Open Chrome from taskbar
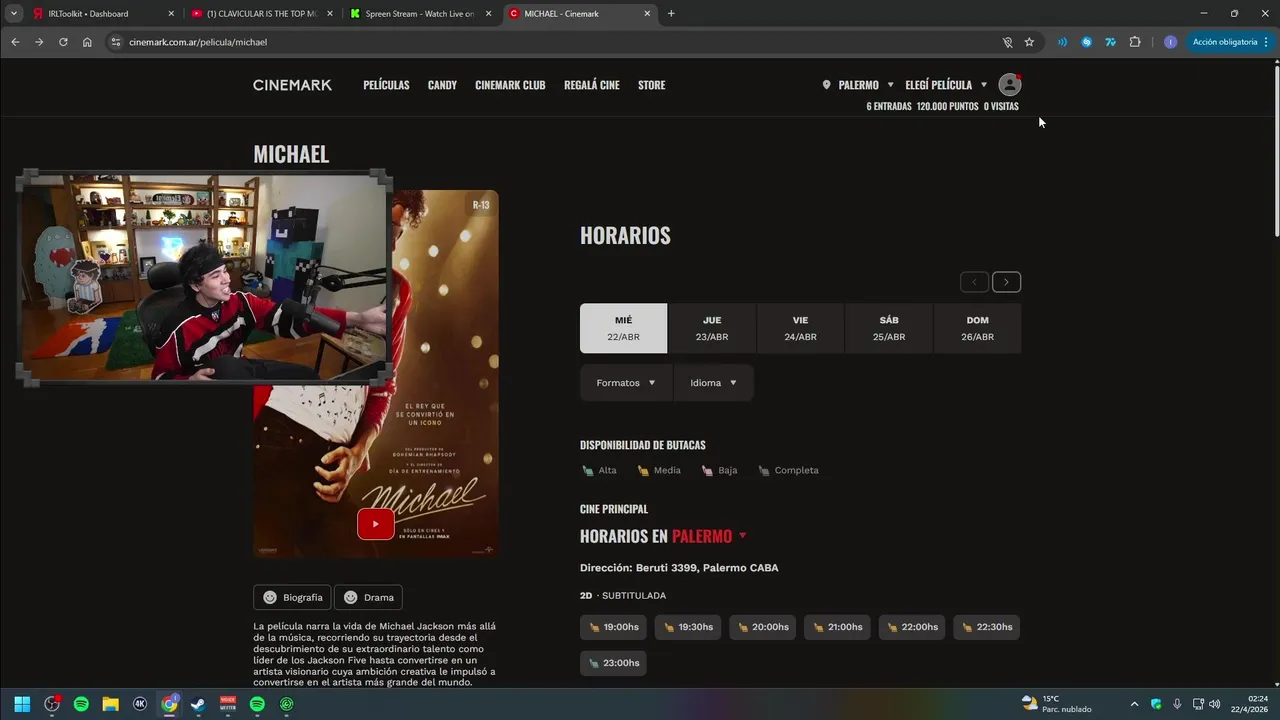The width and height of the screenshot is (1280, 720). pyautogui.click(x=169, y=704)
